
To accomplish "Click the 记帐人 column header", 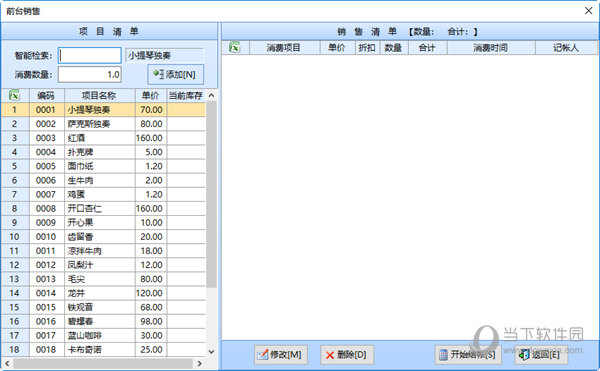I will coord(566,47).
